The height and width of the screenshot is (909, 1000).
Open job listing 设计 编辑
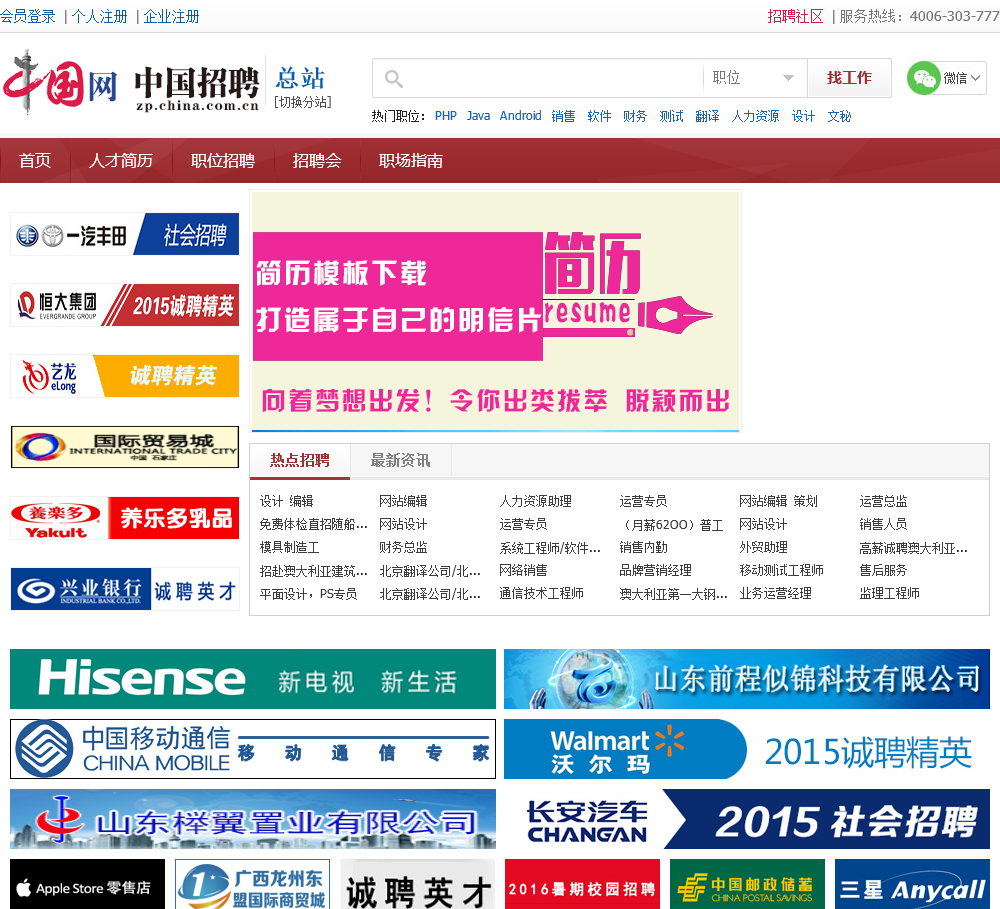pos(286,501)
